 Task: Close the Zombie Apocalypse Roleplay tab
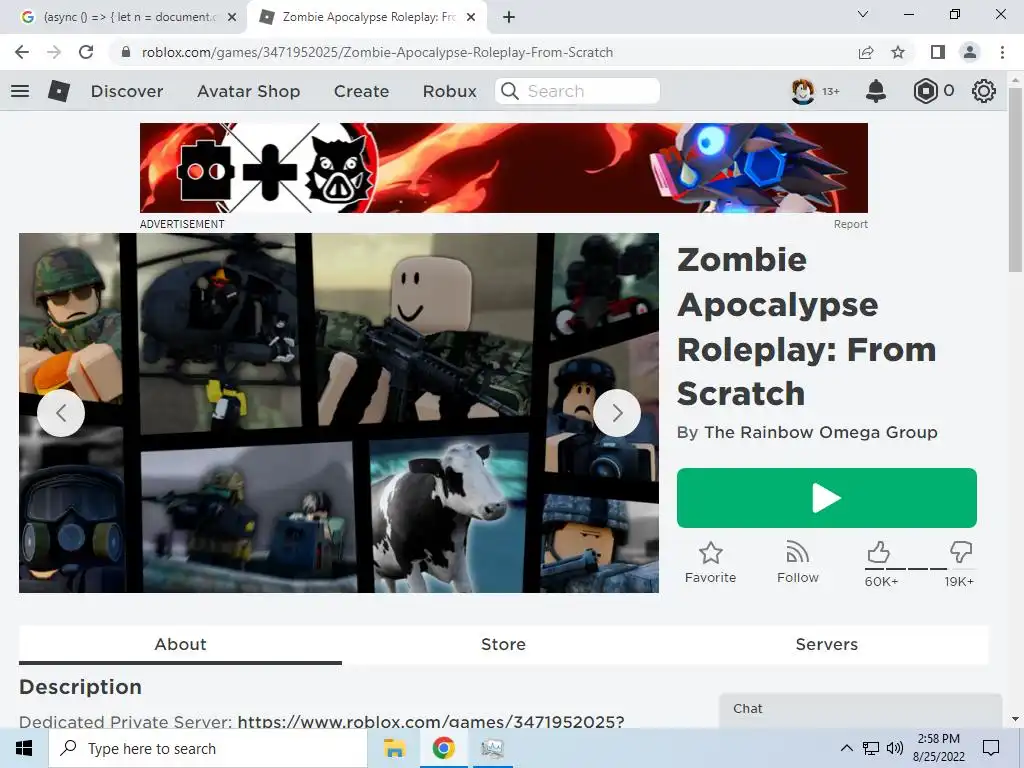[x=471, y=17]
